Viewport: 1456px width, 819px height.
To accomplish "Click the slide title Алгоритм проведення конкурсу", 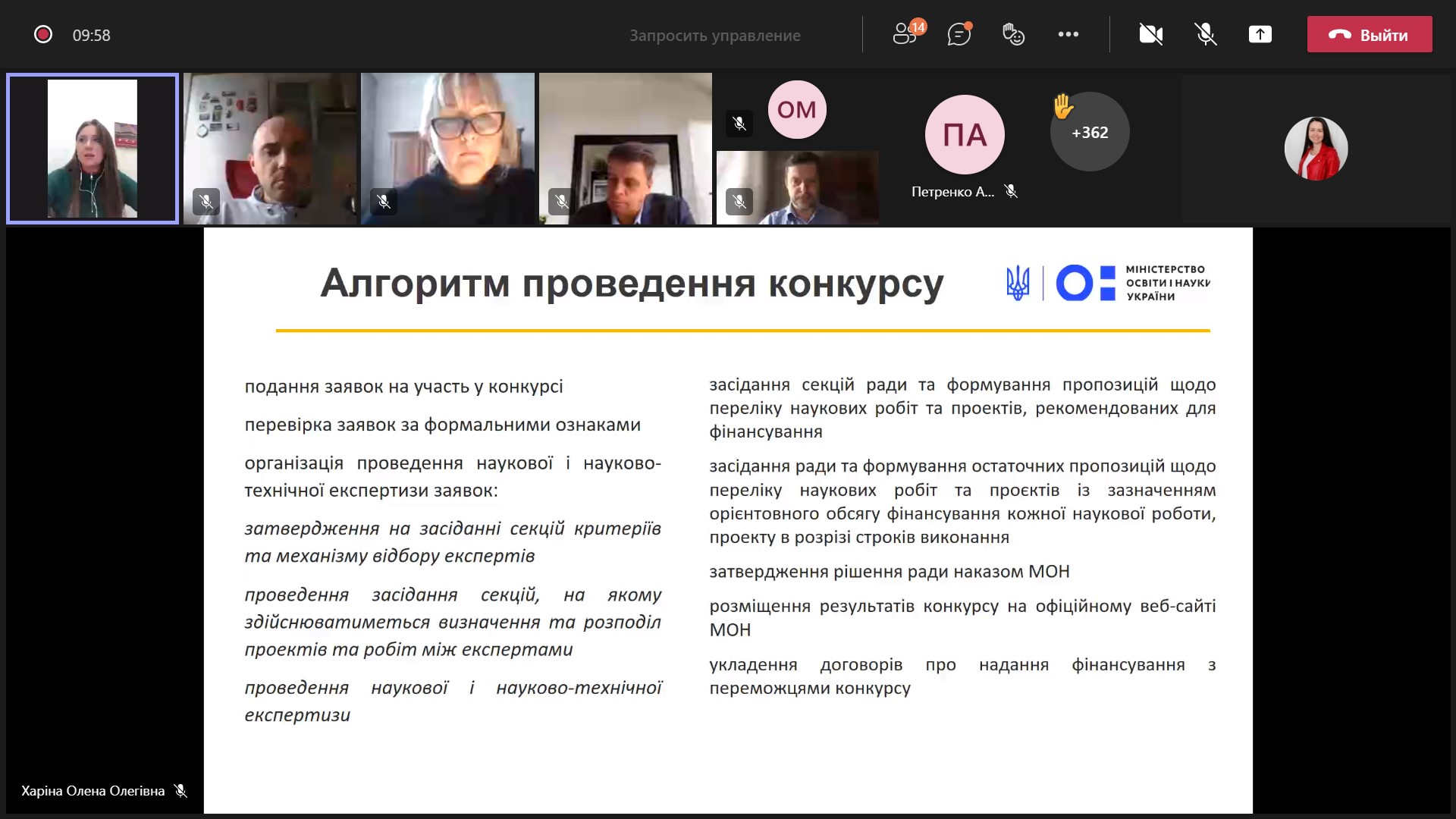I will click(x=632, y=284).
